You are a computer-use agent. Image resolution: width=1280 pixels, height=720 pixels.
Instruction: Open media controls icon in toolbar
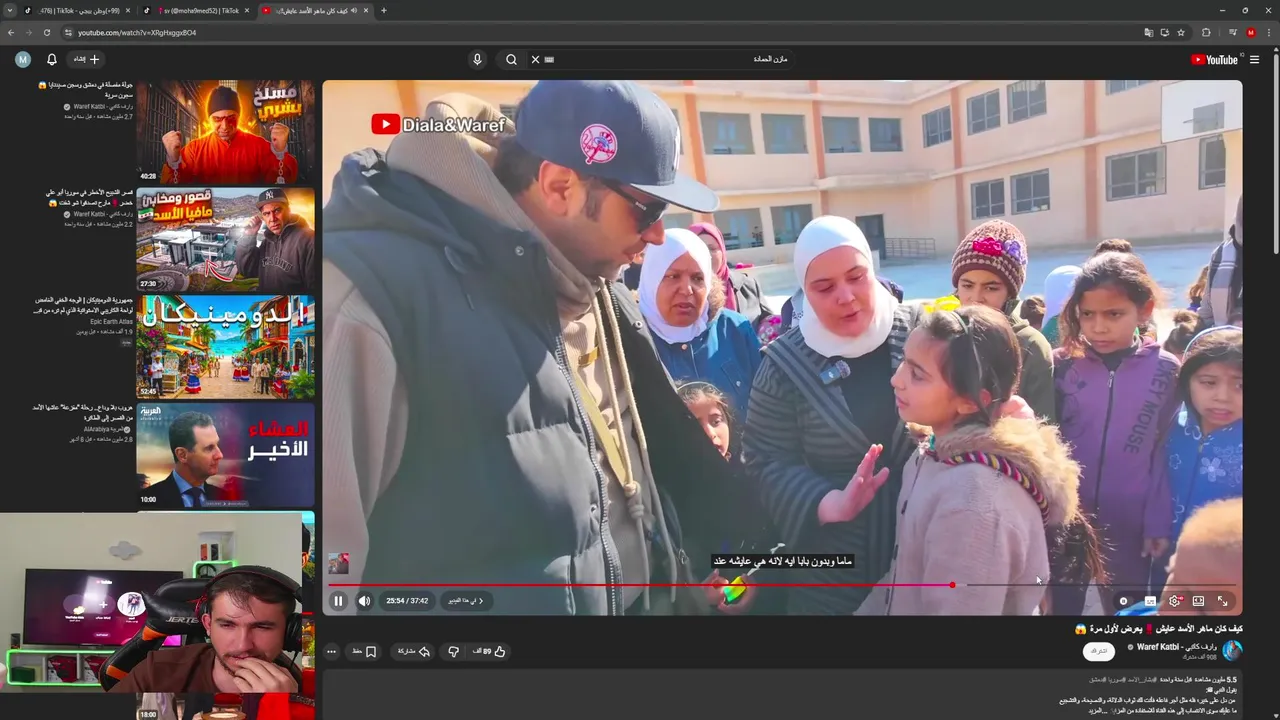(1233, 33)
